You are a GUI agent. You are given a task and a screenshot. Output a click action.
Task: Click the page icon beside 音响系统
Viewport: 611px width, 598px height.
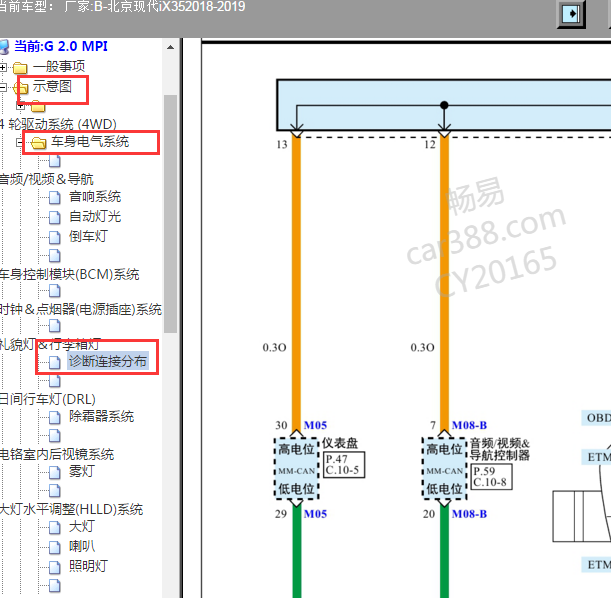tap(55, 198)
